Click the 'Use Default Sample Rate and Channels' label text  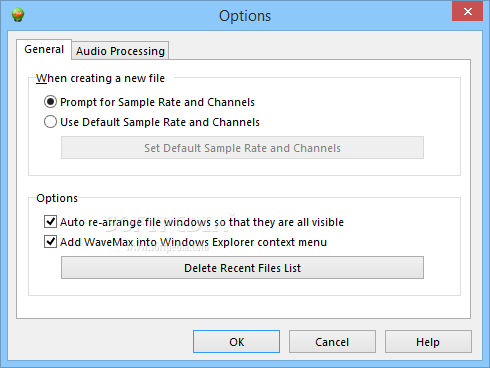[160, 122]
